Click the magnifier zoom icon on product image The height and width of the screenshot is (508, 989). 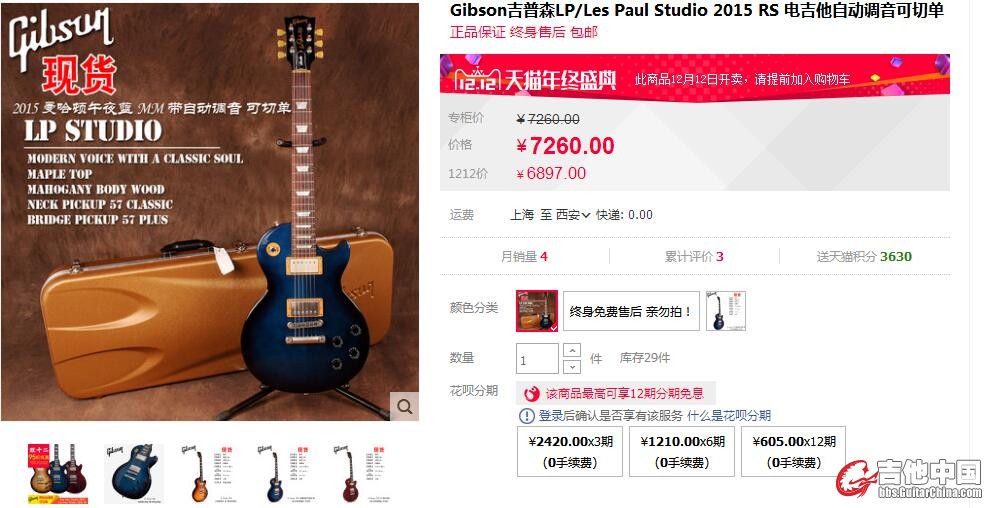pyautogui.click(x=404, y=406)
